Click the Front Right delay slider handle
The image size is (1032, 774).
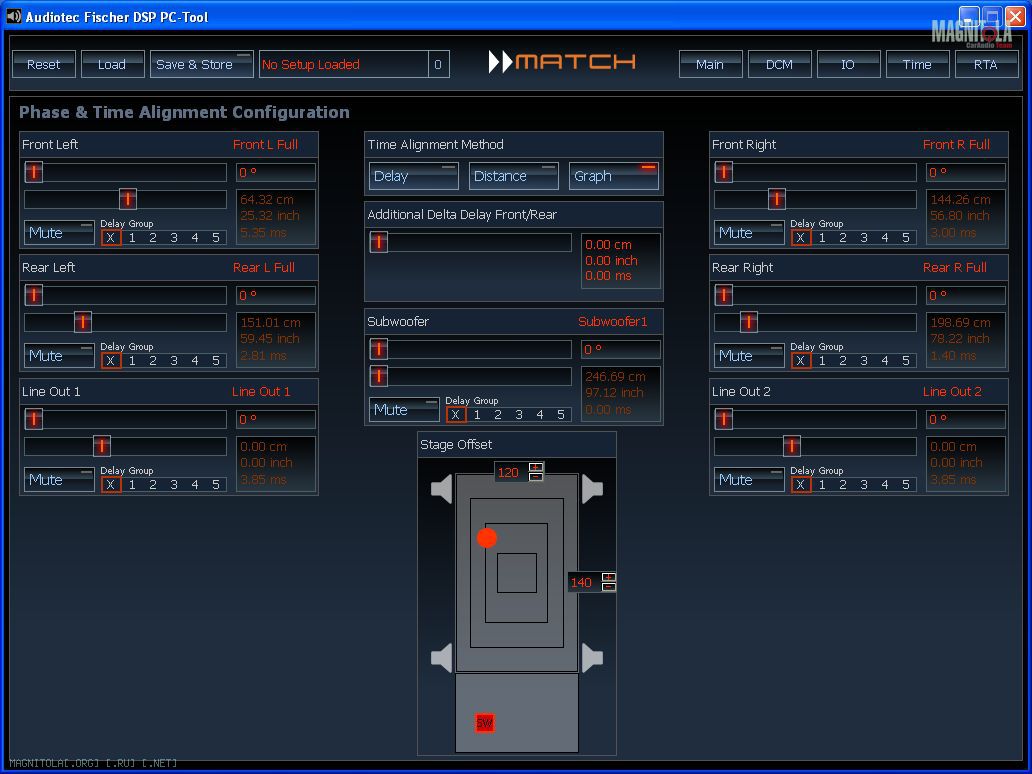(777, 199)
